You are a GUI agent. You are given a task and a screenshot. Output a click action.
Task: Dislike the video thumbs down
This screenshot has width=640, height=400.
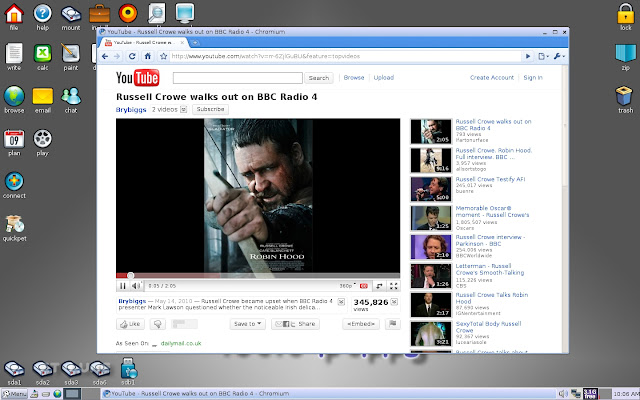(x=158, y=324)
